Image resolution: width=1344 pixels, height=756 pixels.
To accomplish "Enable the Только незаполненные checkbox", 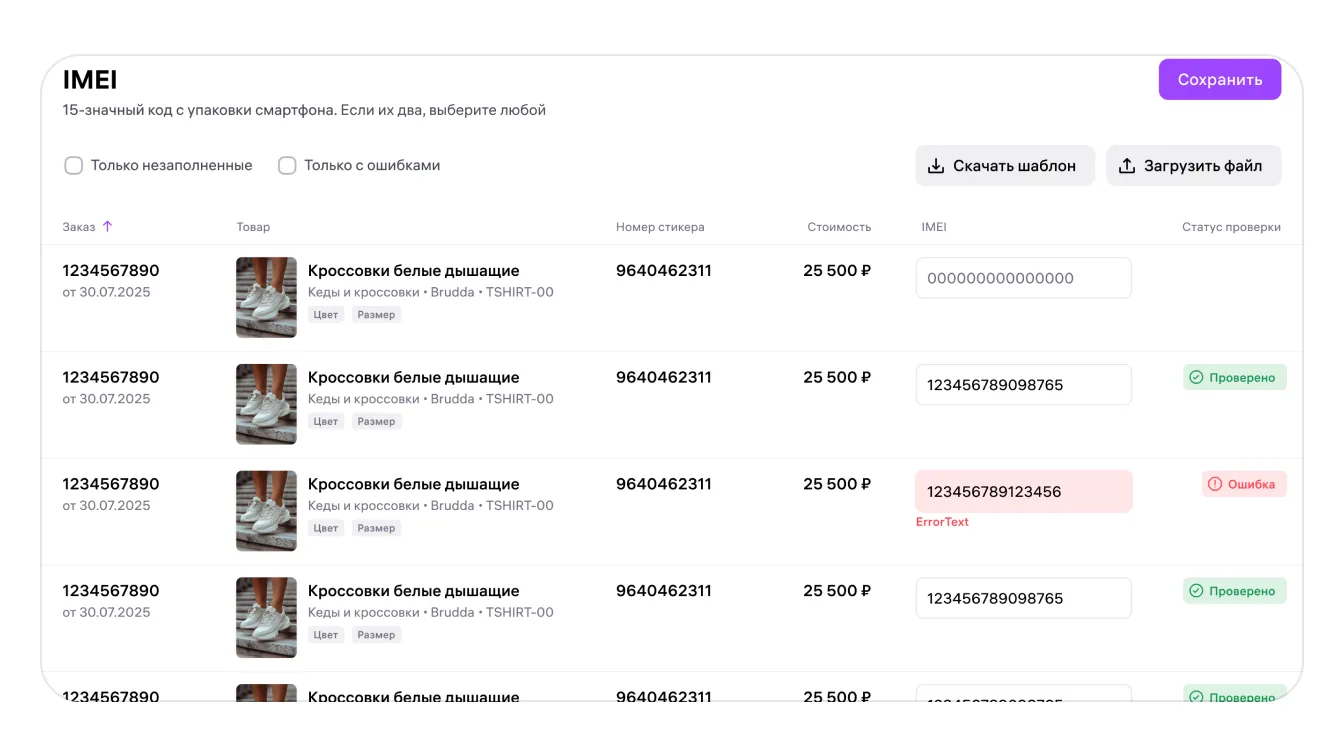I will click(74, 166).
